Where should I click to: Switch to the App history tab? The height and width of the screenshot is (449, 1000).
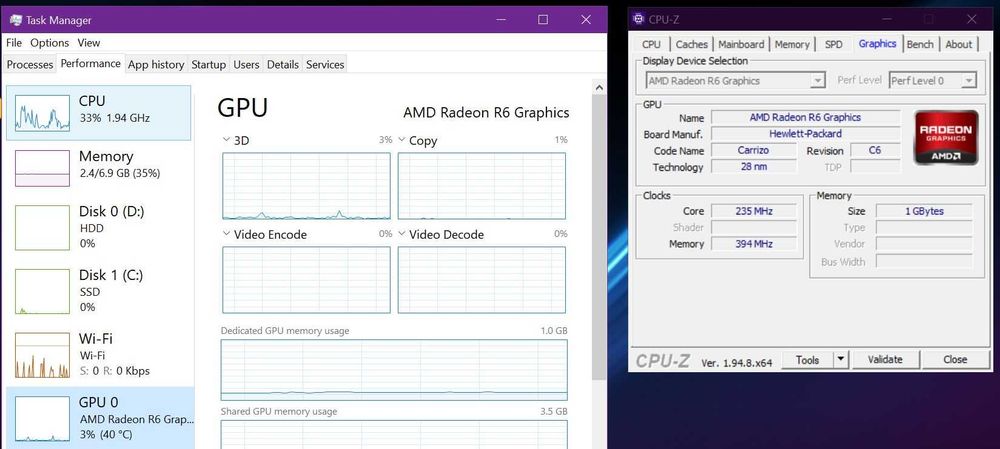pyautogui.click(x=156, y=64)
